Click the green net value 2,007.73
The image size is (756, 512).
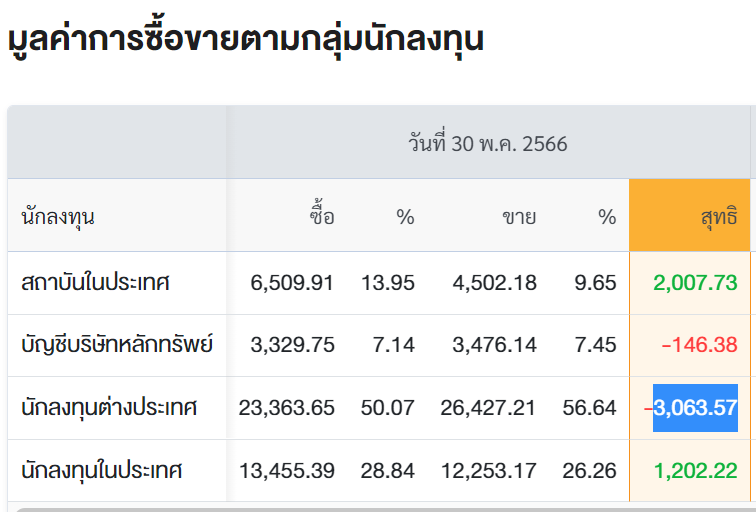pos(695,283)
